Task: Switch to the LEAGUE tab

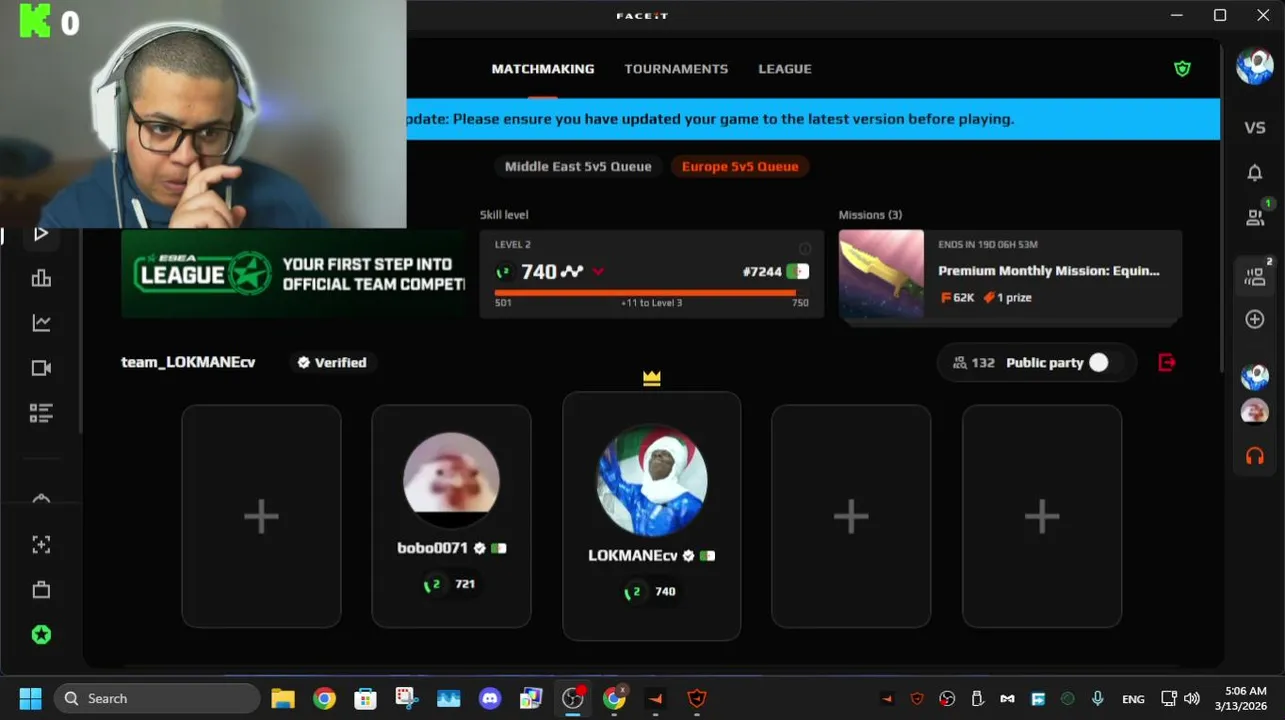Action: point(785,69)
